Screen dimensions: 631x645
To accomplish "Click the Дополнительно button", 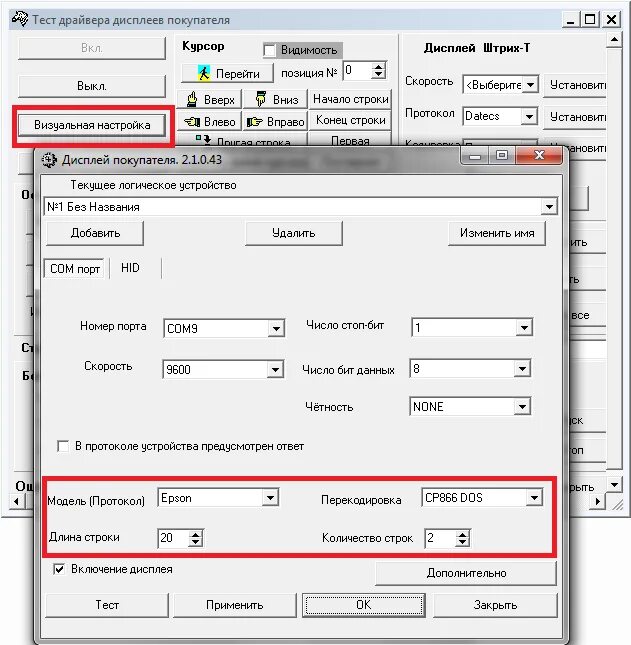I will pos(466,573).
